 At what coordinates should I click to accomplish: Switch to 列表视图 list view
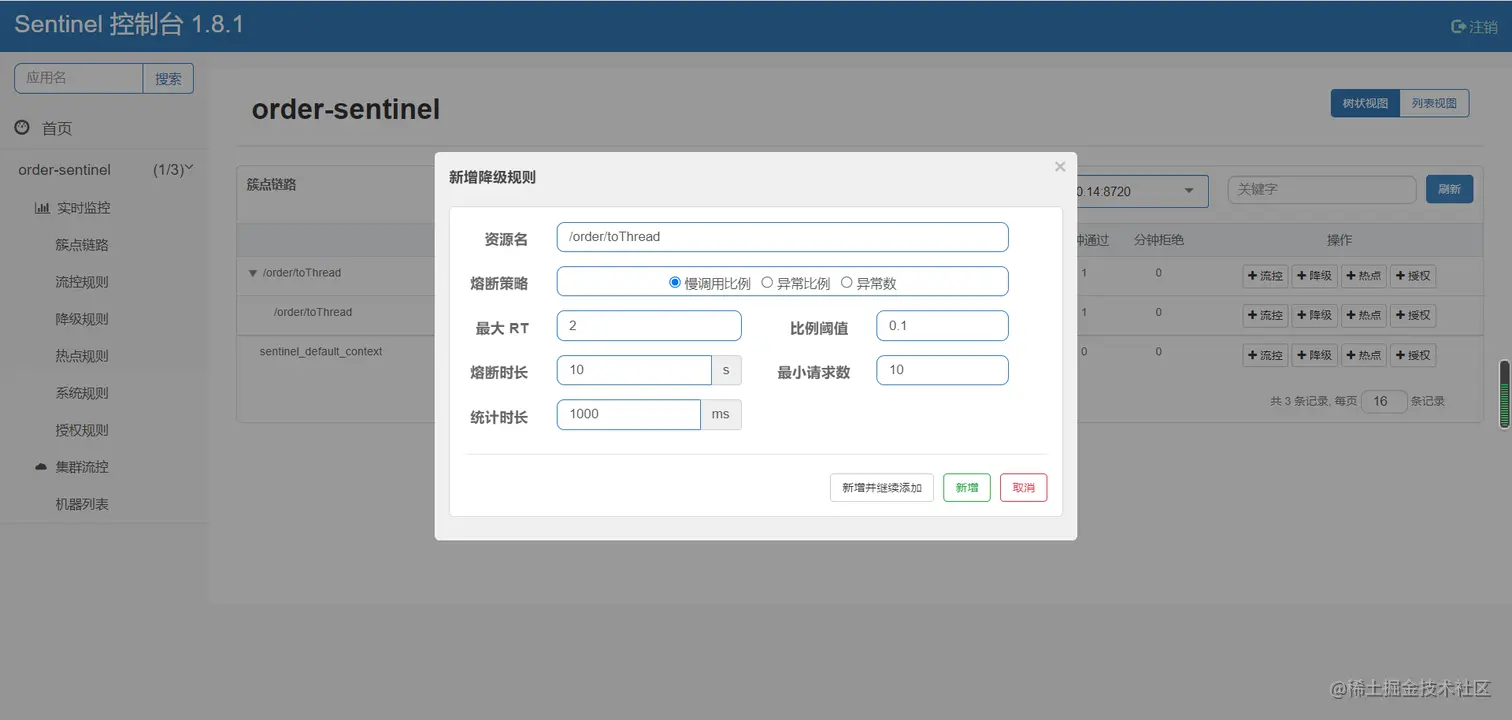1434,103
